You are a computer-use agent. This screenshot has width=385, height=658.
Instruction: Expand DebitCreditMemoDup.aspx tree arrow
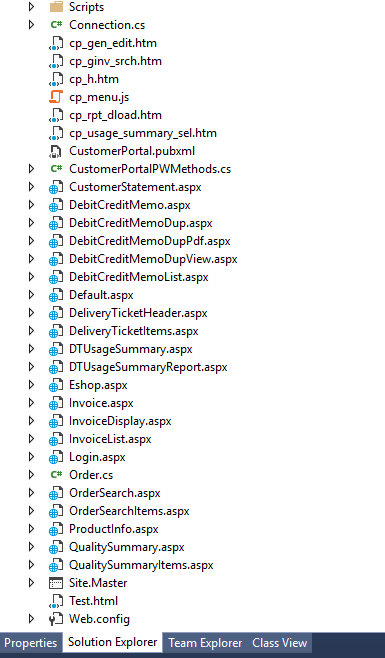(x=31, y=223)
